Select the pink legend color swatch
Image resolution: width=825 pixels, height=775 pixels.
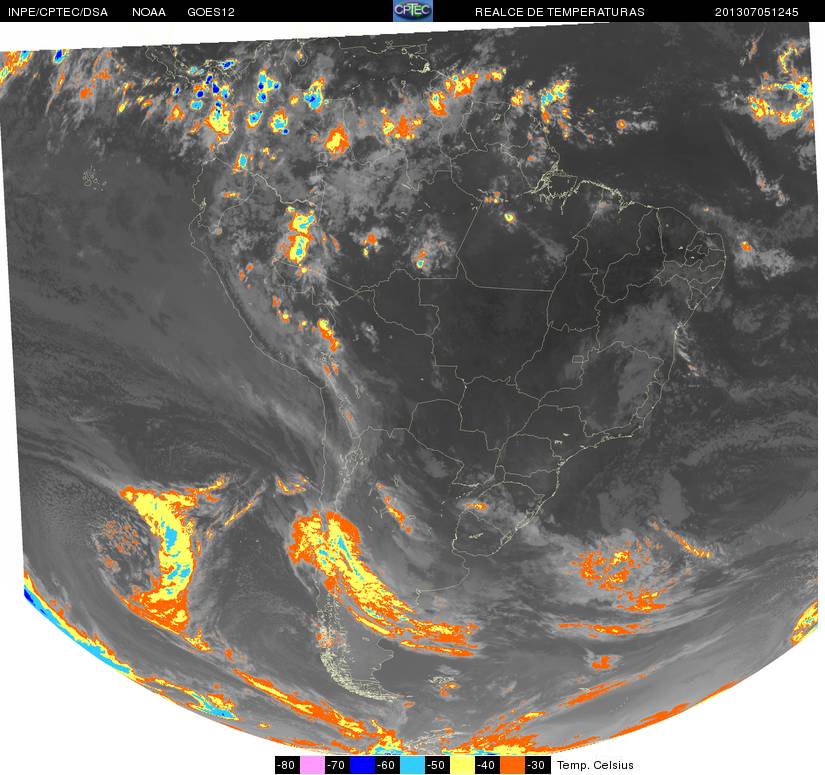point(312,765)
